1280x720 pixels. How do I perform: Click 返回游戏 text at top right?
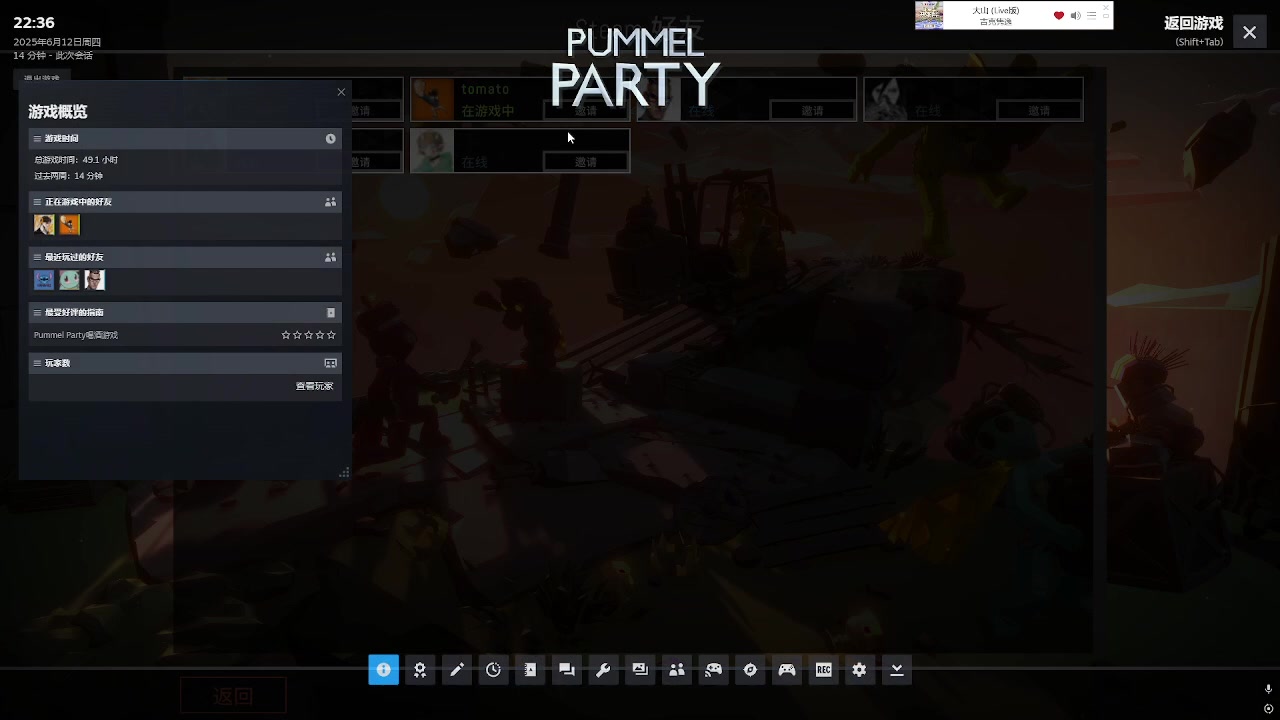1193,23
